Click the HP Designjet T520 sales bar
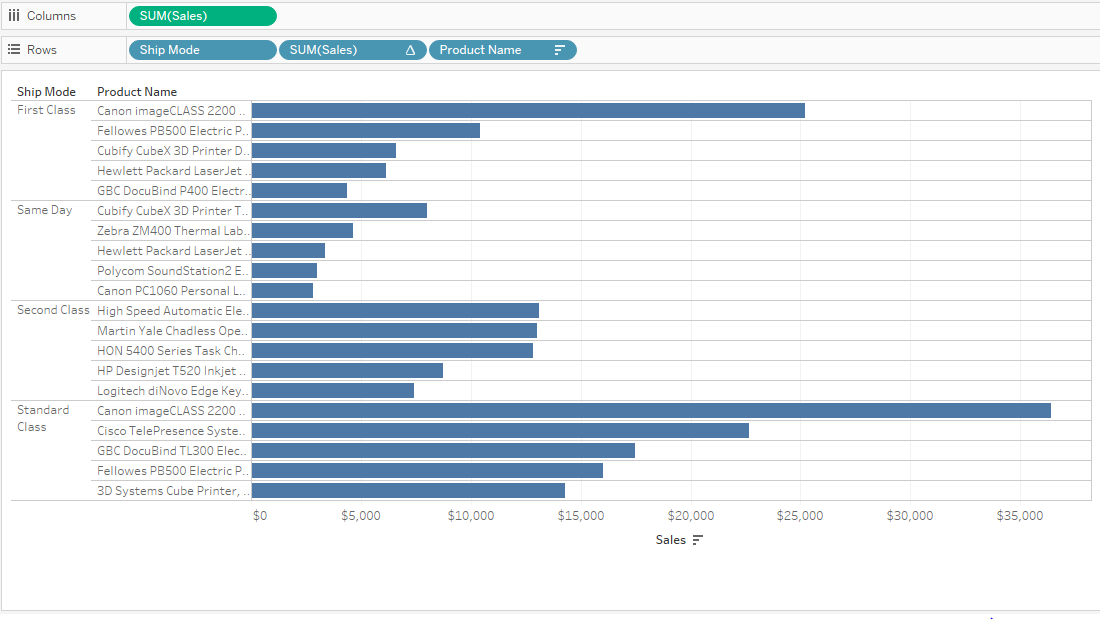 tap(347, 370)
